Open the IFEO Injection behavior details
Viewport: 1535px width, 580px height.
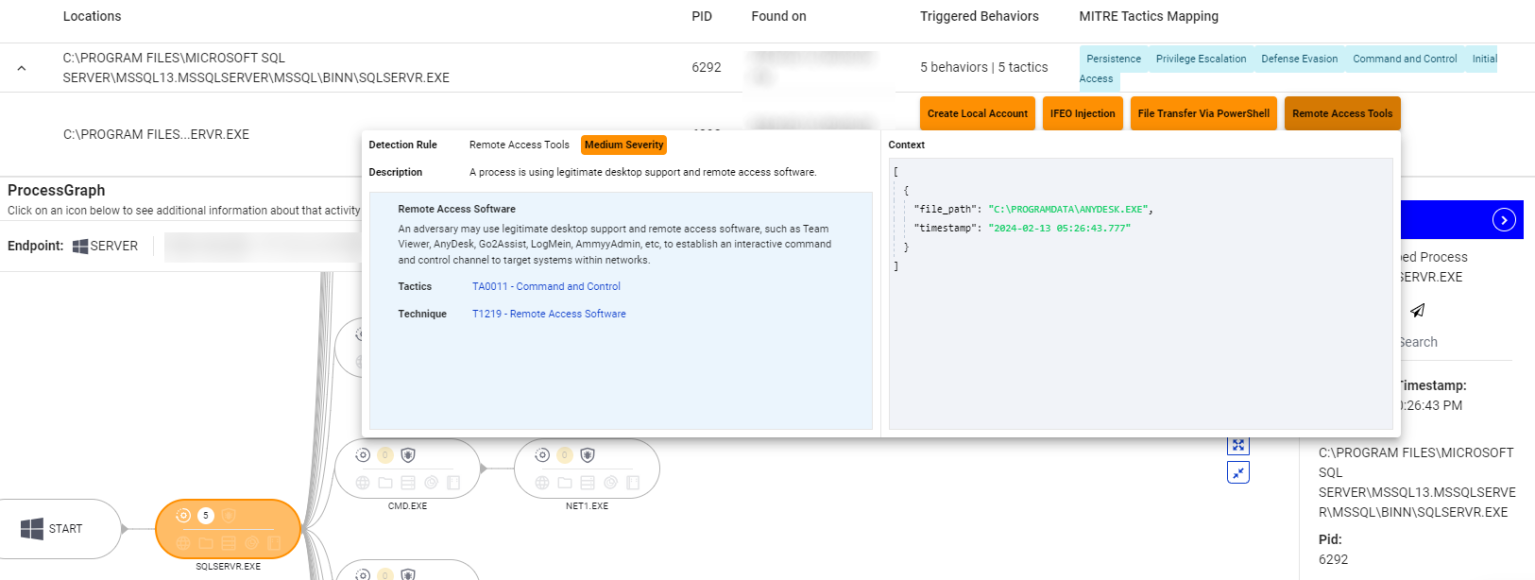point(1082,114)
